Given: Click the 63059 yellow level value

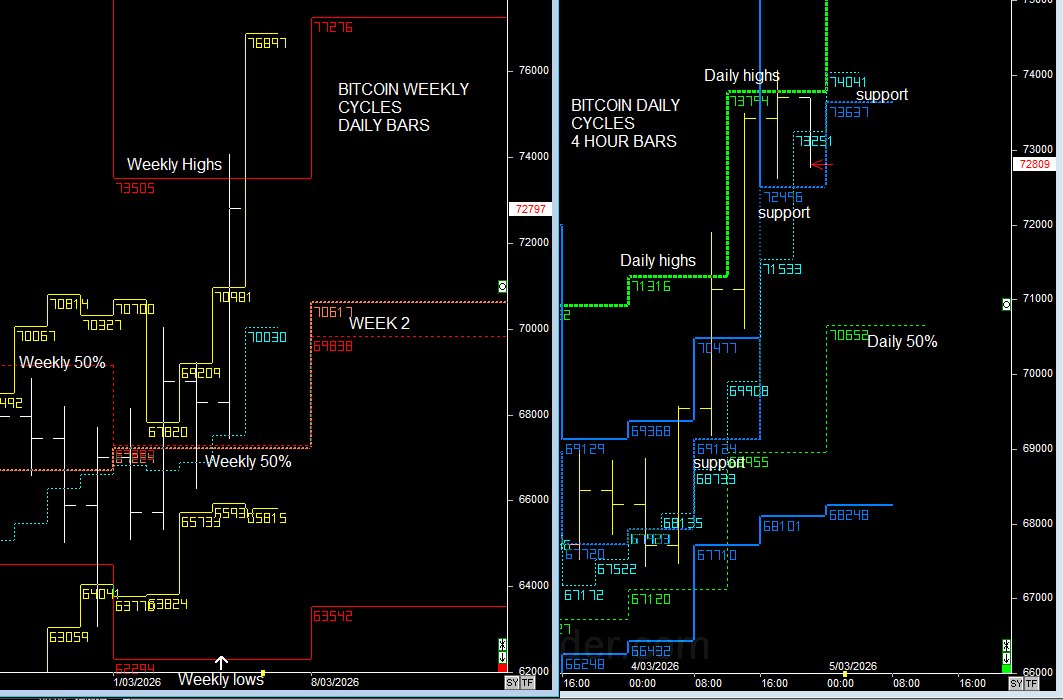Looking at the screenshot, I should (x=68, y=637).
